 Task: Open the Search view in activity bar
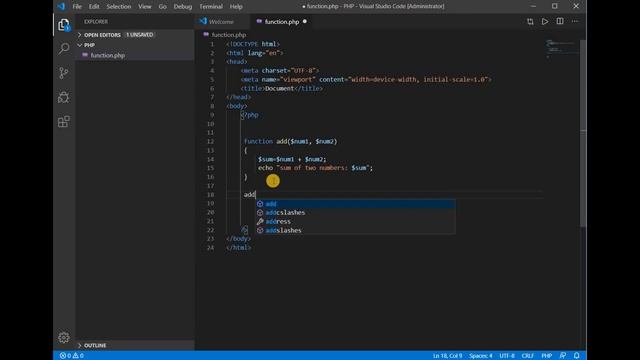coord(64,49)
